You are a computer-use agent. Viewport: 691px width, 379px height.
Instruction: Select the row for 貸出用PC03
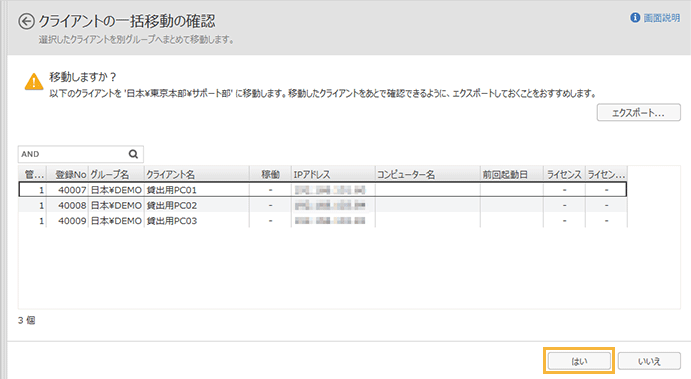tap(323, 221)
